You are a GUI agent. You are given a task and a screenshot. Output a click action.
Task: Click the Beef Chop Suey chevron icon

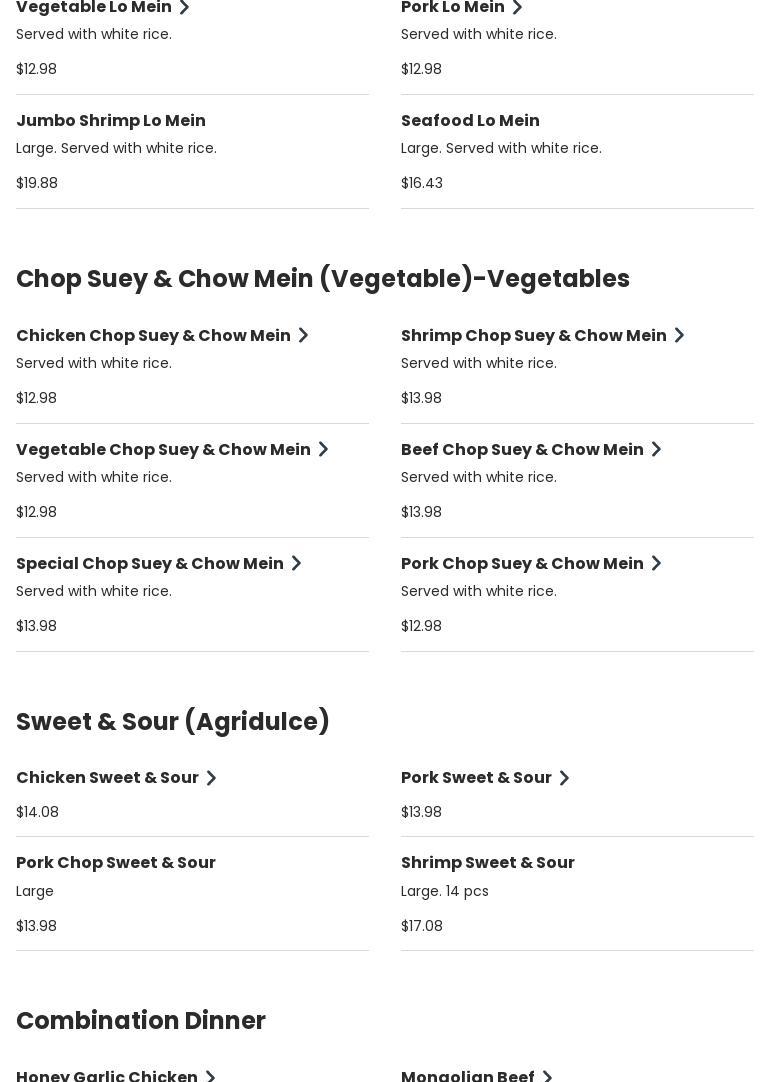pyautogui.click(x=656, y=450)
